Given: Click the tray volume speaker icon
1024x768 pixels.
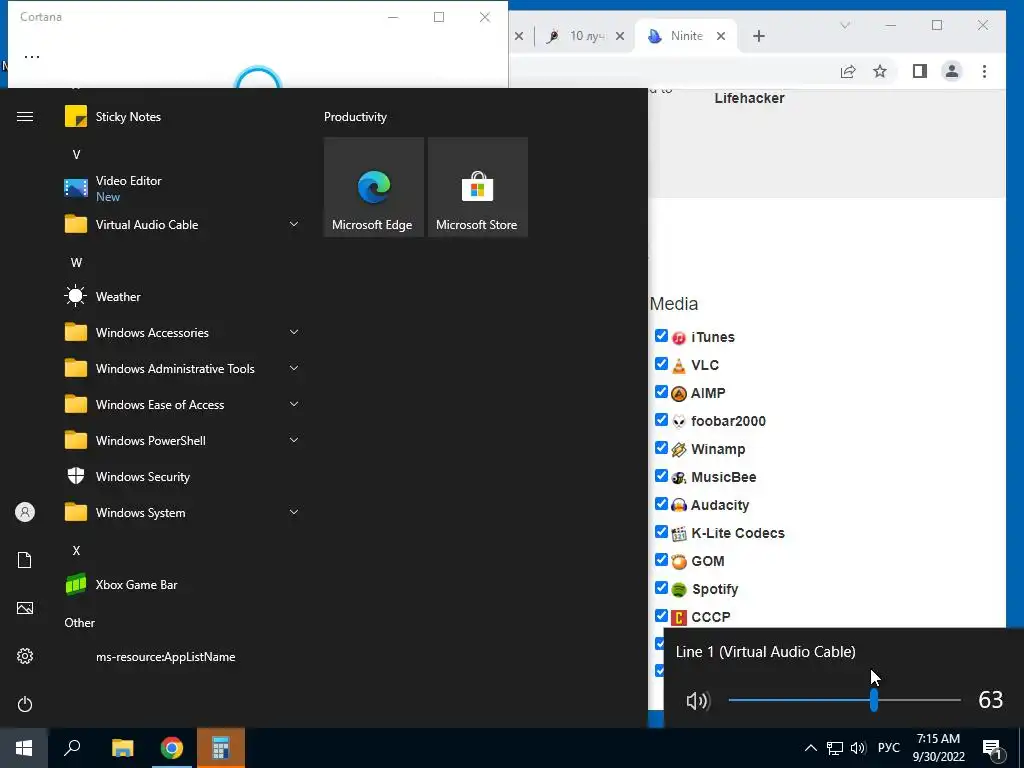Looking at the screenshot, I should tap(858, 748).
